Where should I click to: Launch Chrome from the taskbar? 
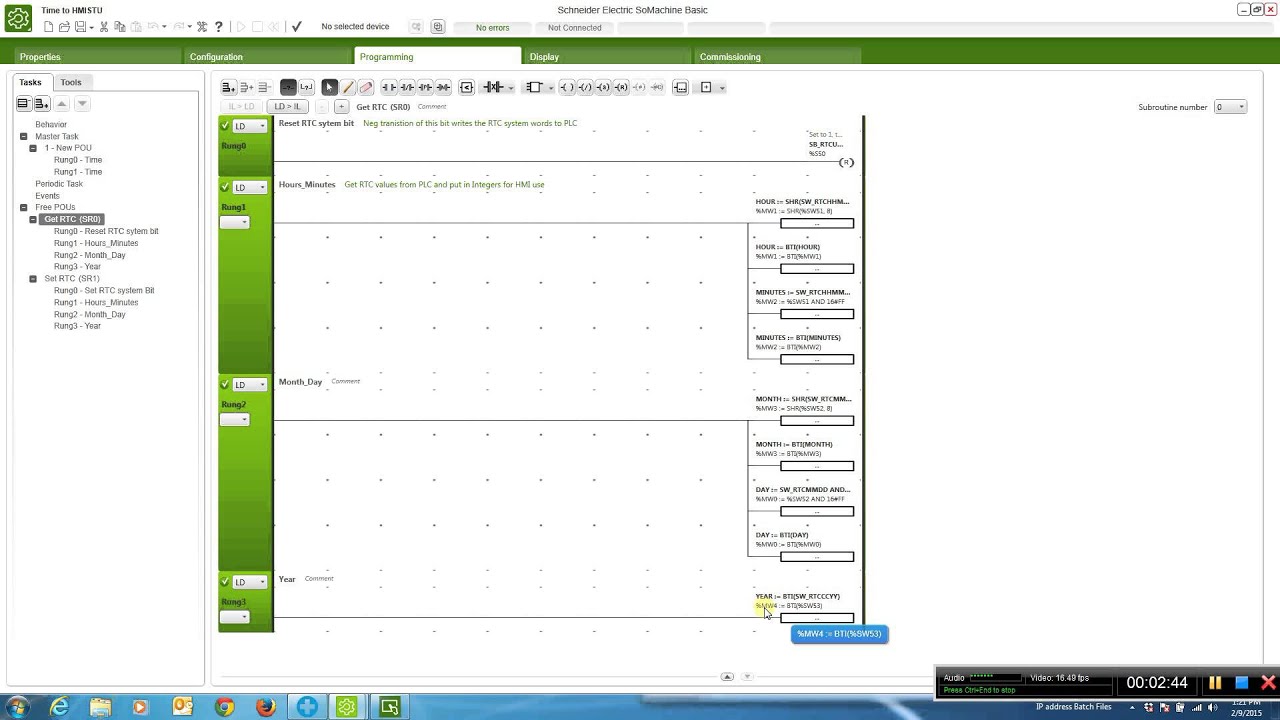pos(224,707)
